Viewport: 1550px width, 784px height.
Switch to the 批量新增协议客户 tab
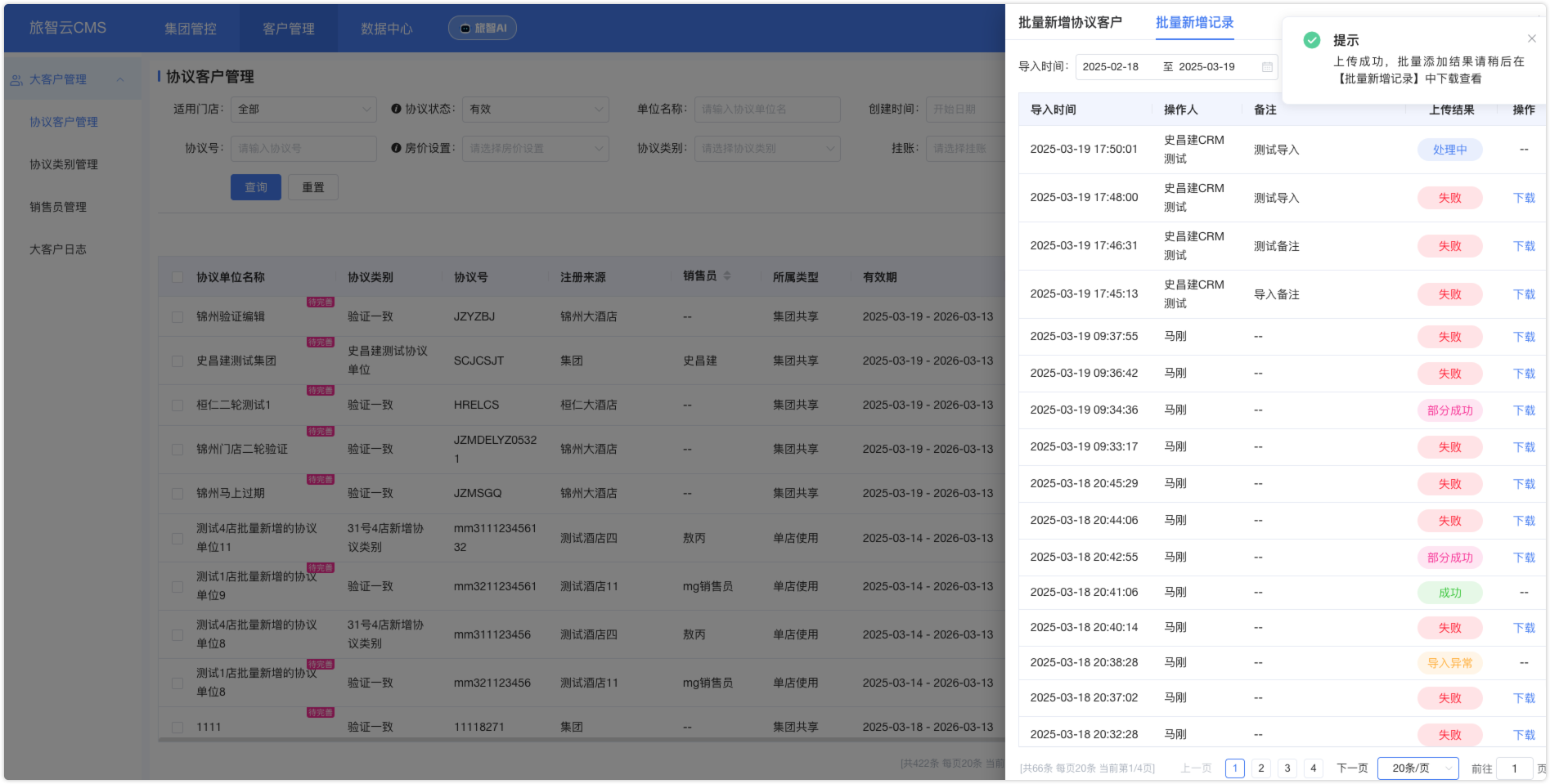point(1070,23)
